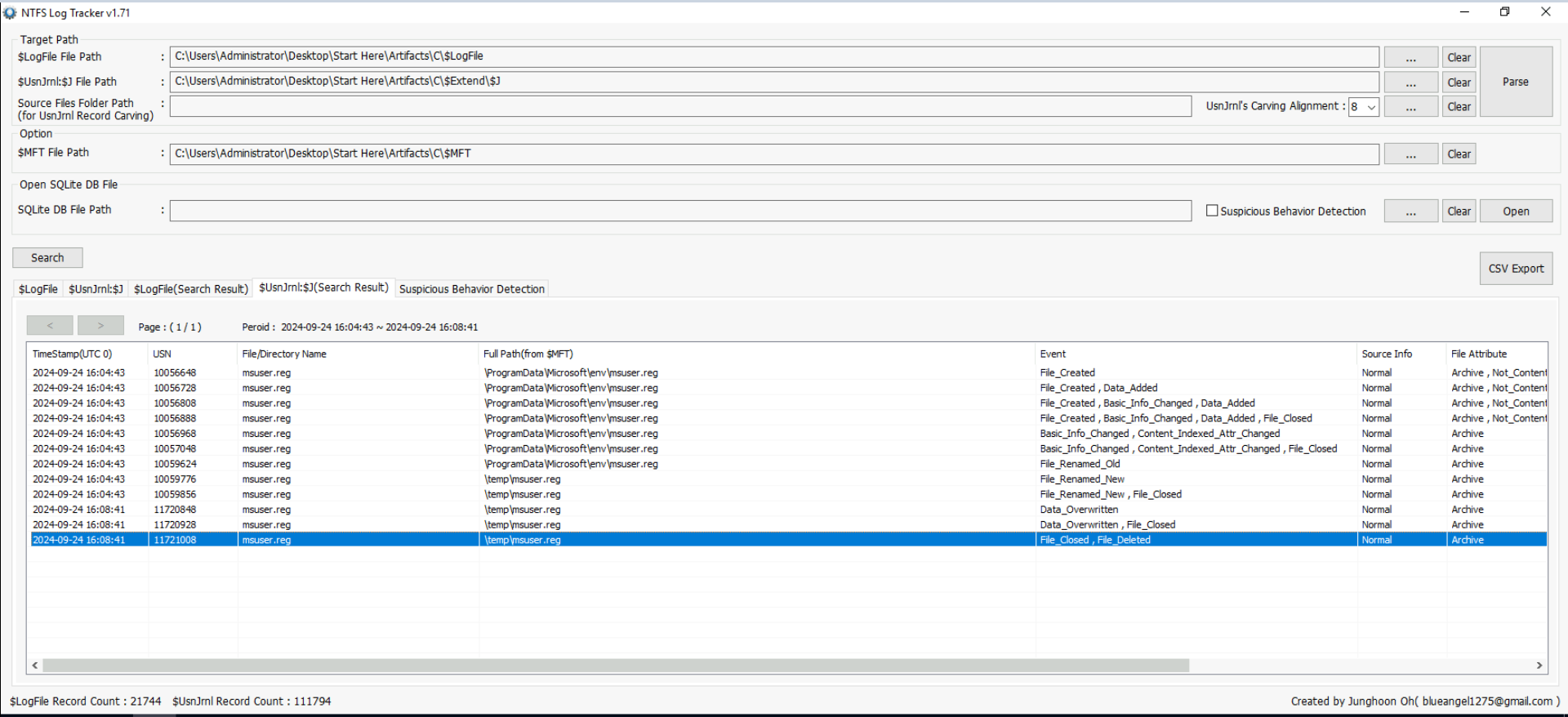Tick the Suspicious Behavior Detection checkbox
Viewport: 1568px width, 717px height.
(x=1212, y=211)
